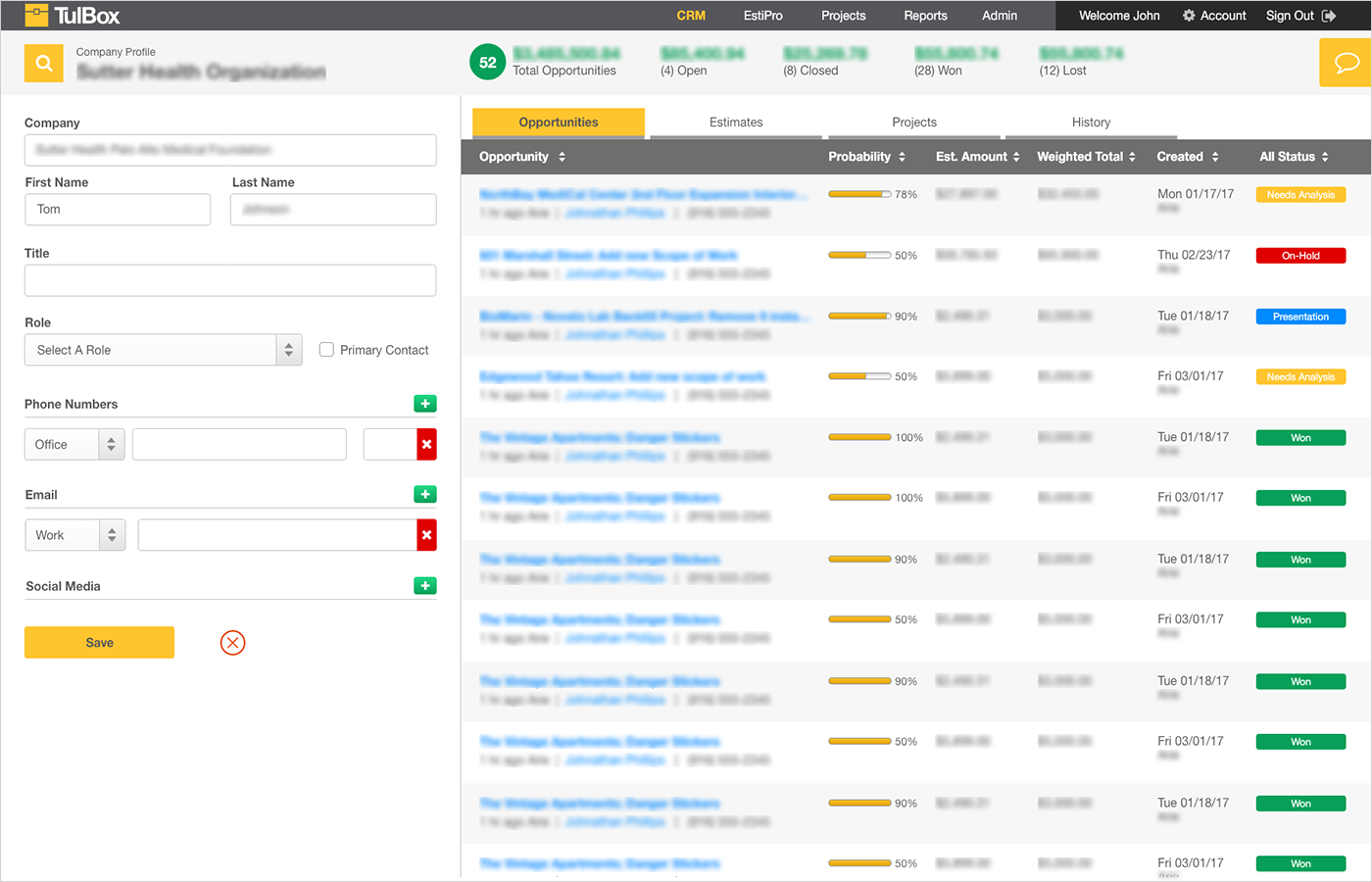Click the phone extension input field
The height and width of the screenshot is (882, 1372).
tap(390, 444)
